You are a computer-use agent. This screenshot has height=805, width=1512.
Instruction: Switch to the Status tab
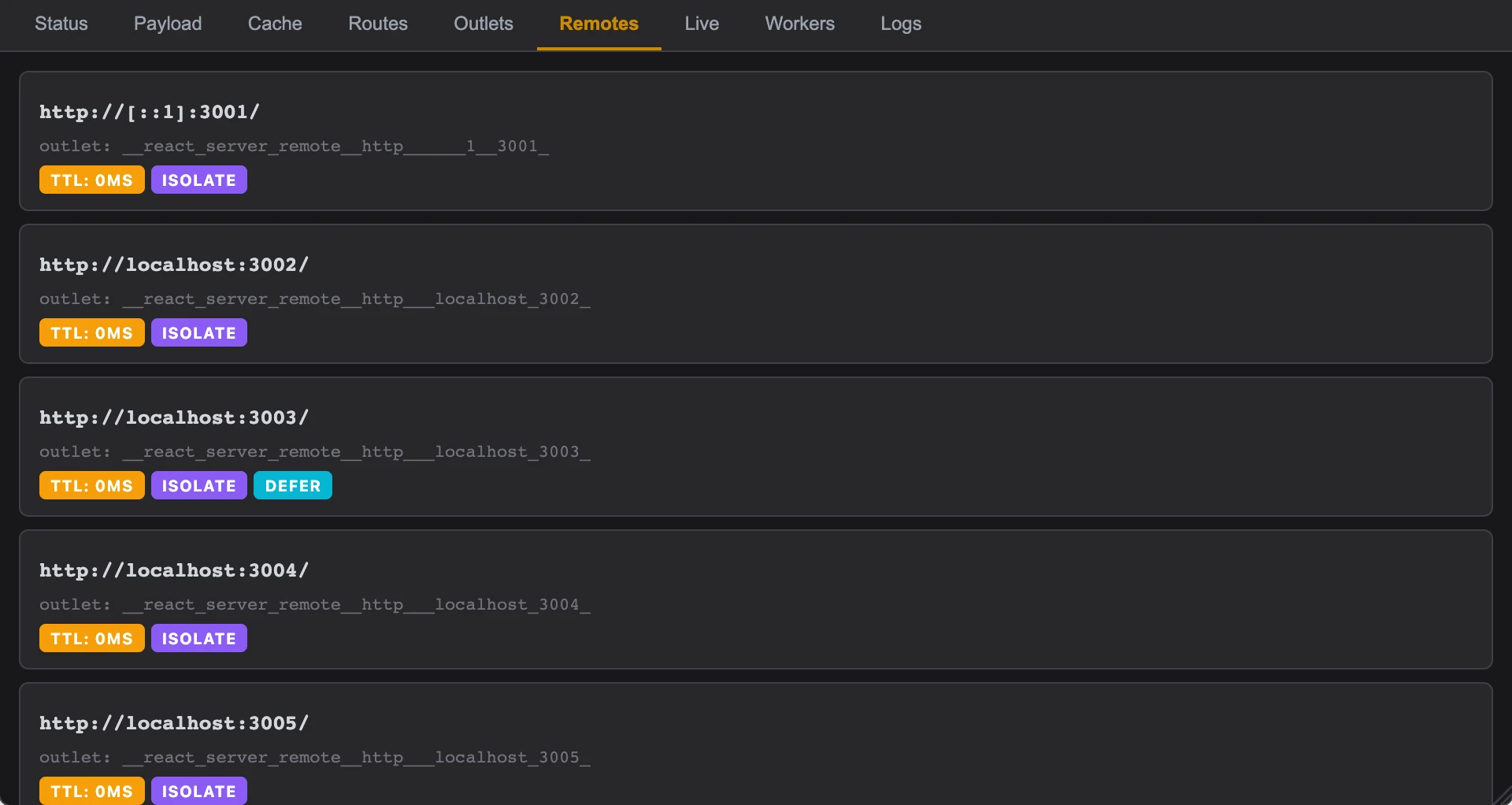[x=61, y=24]
